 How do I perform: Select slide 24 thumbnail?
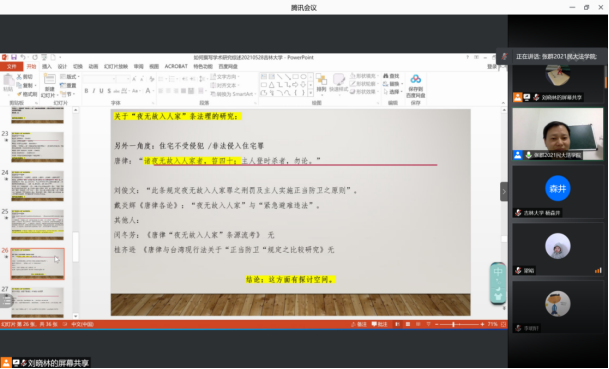[x=37, y=186]
